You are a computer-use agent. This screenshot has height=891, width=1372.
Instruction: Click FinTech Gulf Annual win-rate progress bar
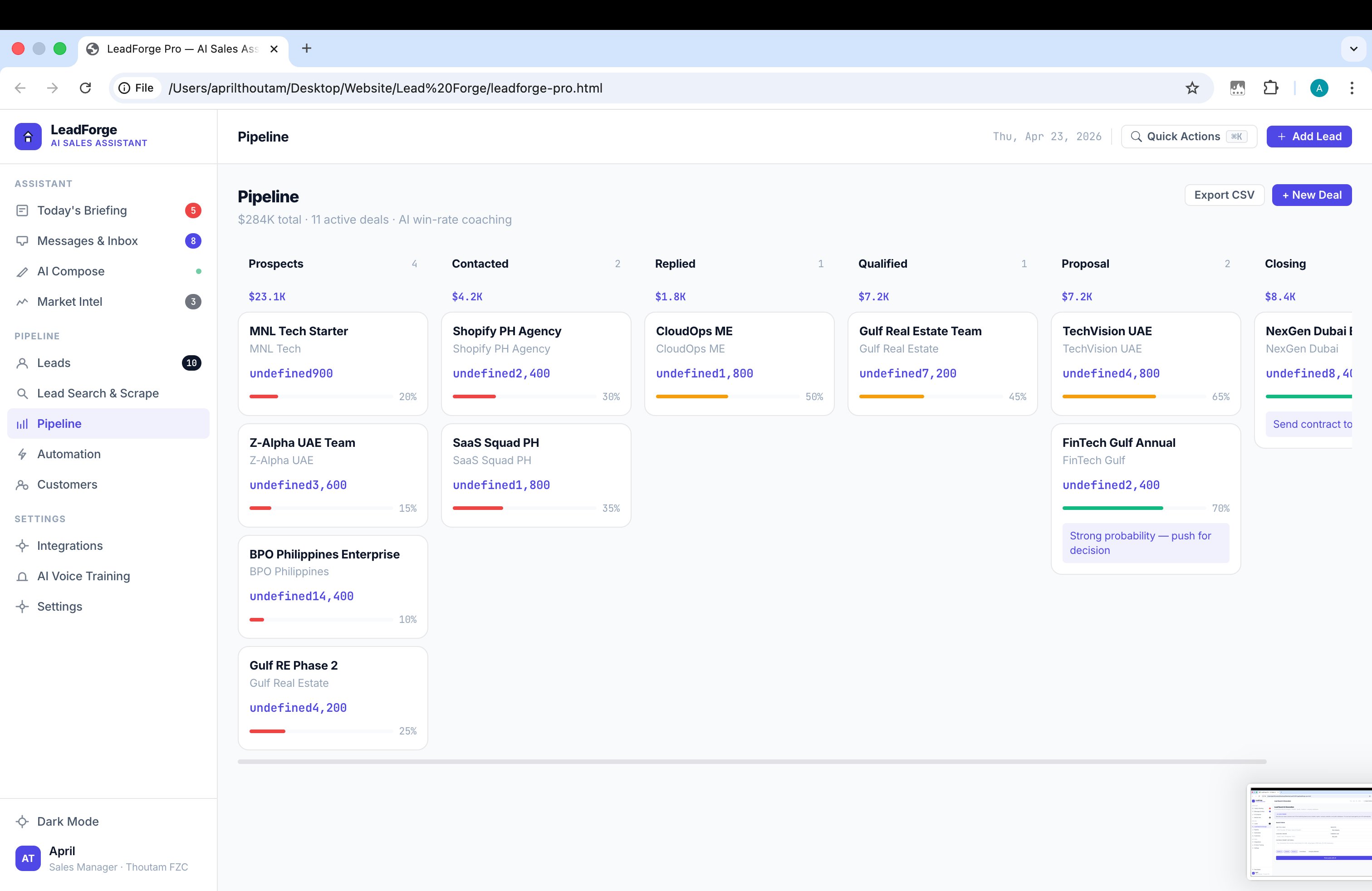[x=1133, y=508]
